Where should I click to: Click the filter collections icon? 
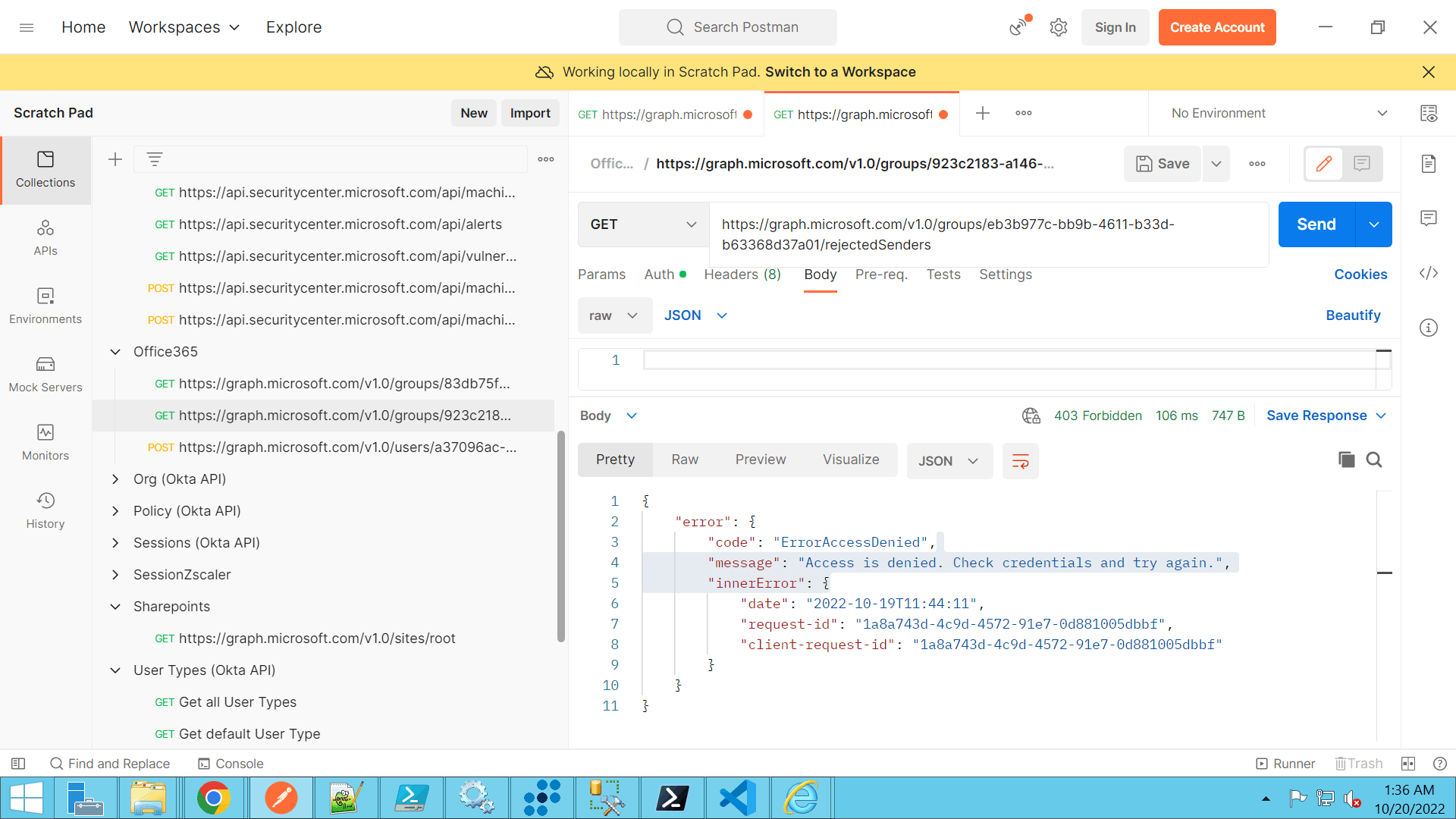click(x=155, y=159)
